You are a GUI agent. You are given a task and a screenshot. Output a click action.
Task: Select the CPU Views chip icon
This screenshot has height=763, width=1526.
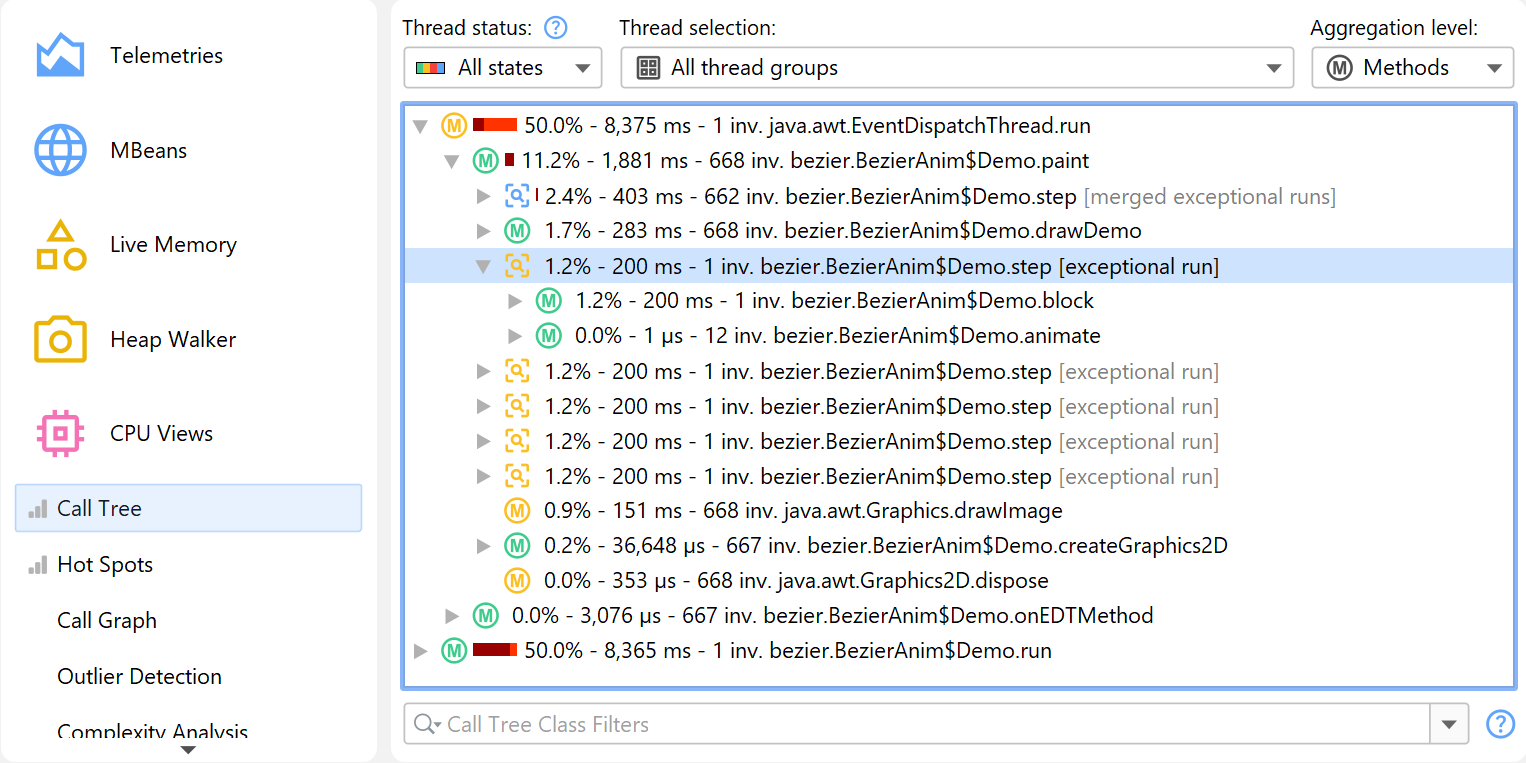click(x=60, y=434)
